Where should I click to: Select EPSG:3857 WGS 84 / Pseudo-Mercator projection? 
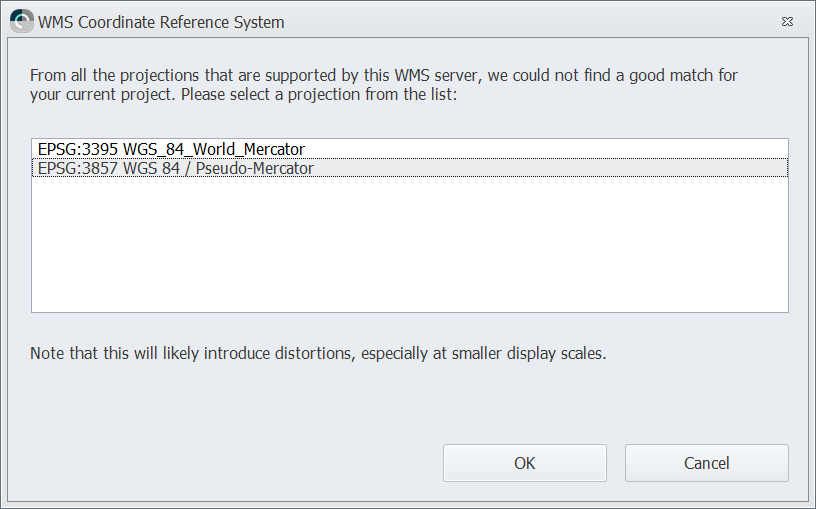tap(176, 168)
